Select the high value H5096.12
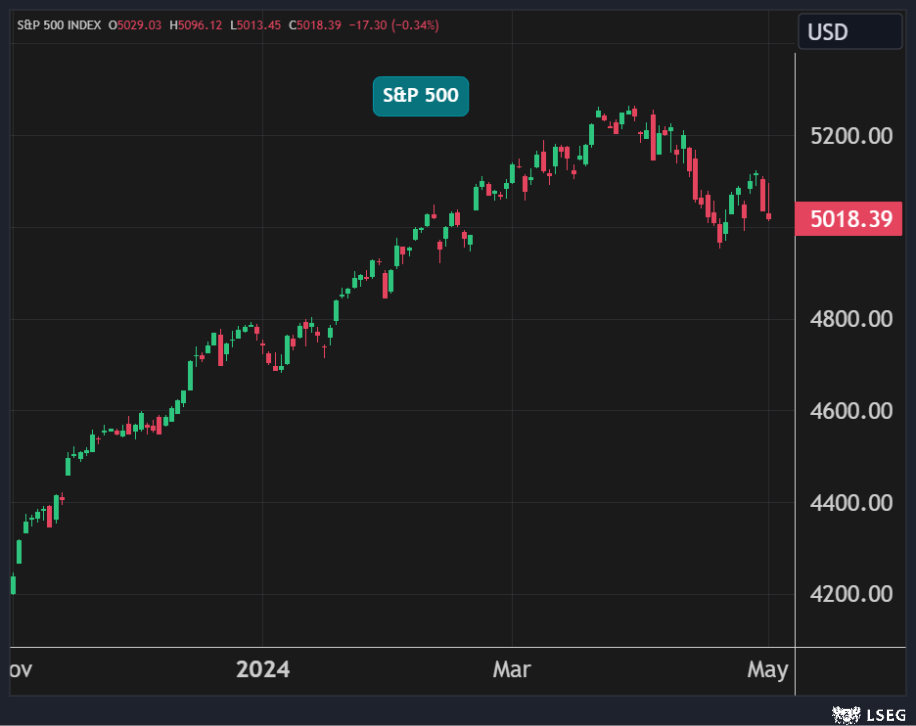Image resolution: width=916 pixels, height=726 pixels. tap(197, 25)
